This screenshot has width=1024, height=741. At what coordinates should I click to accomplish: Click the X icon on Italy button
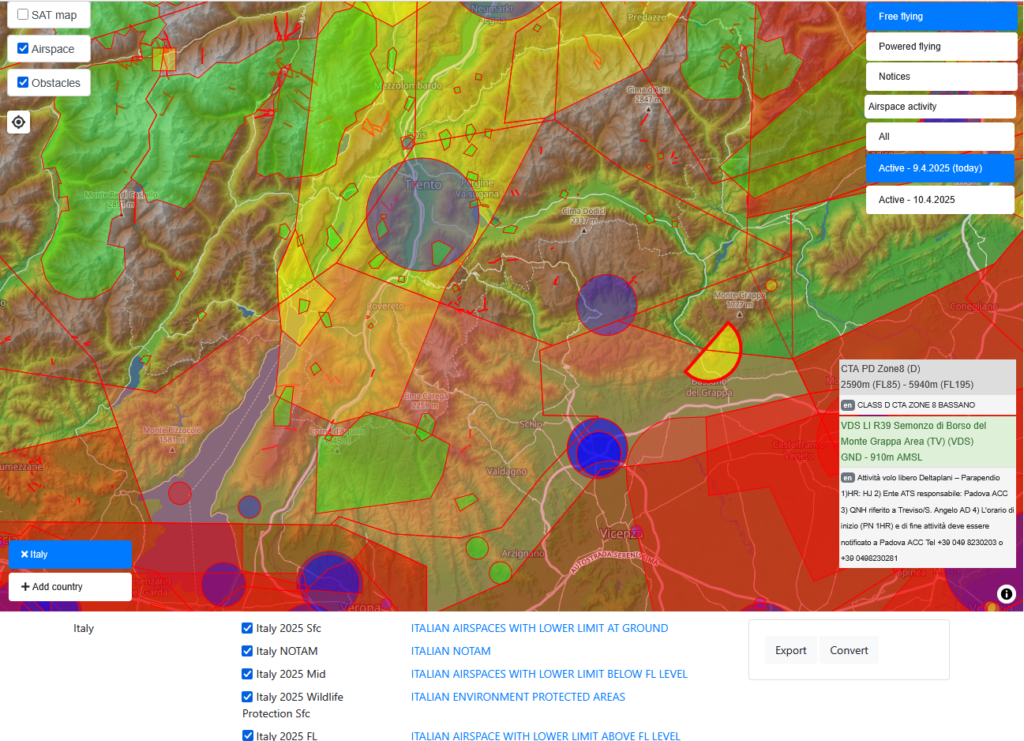[x=24, y=554]
